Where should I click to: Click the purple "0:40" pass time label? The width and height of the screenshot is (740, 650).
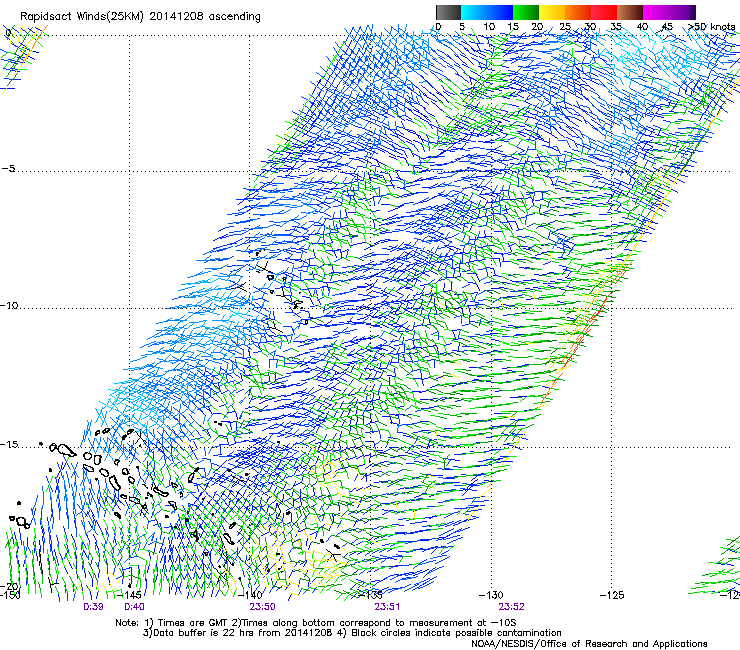click(x=134, y=607)
